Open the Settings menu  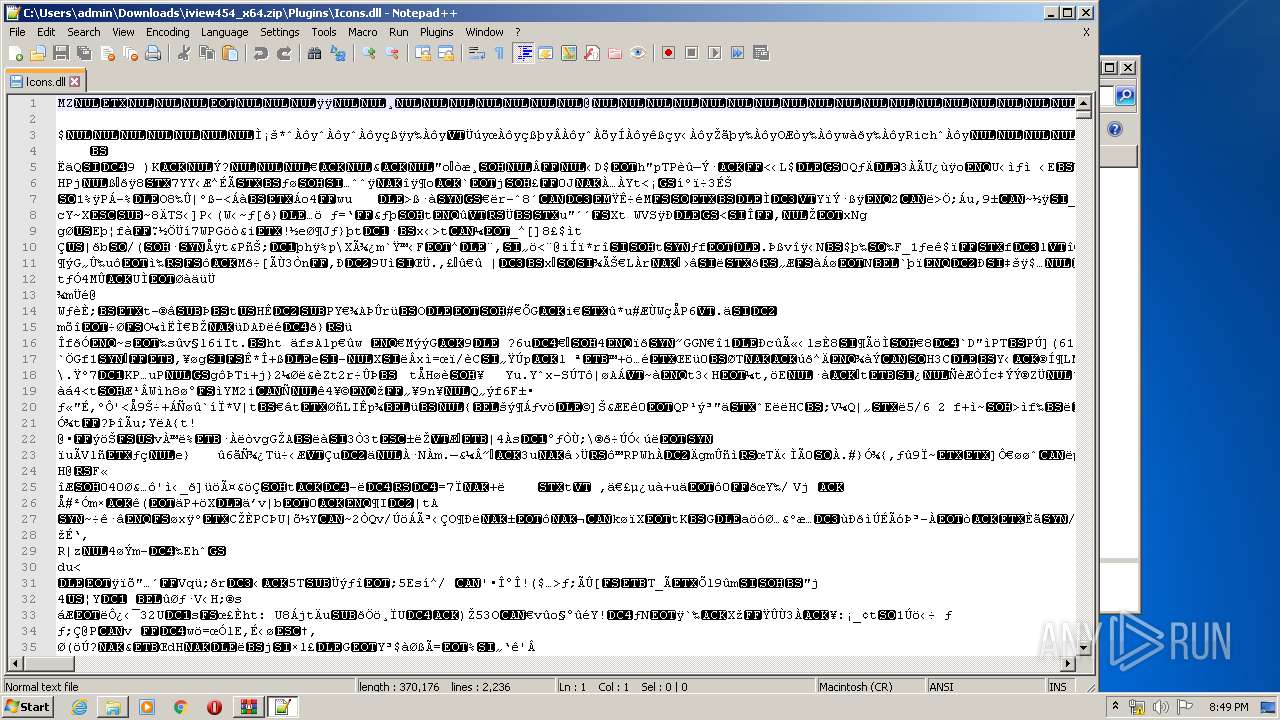pos(280,32)
